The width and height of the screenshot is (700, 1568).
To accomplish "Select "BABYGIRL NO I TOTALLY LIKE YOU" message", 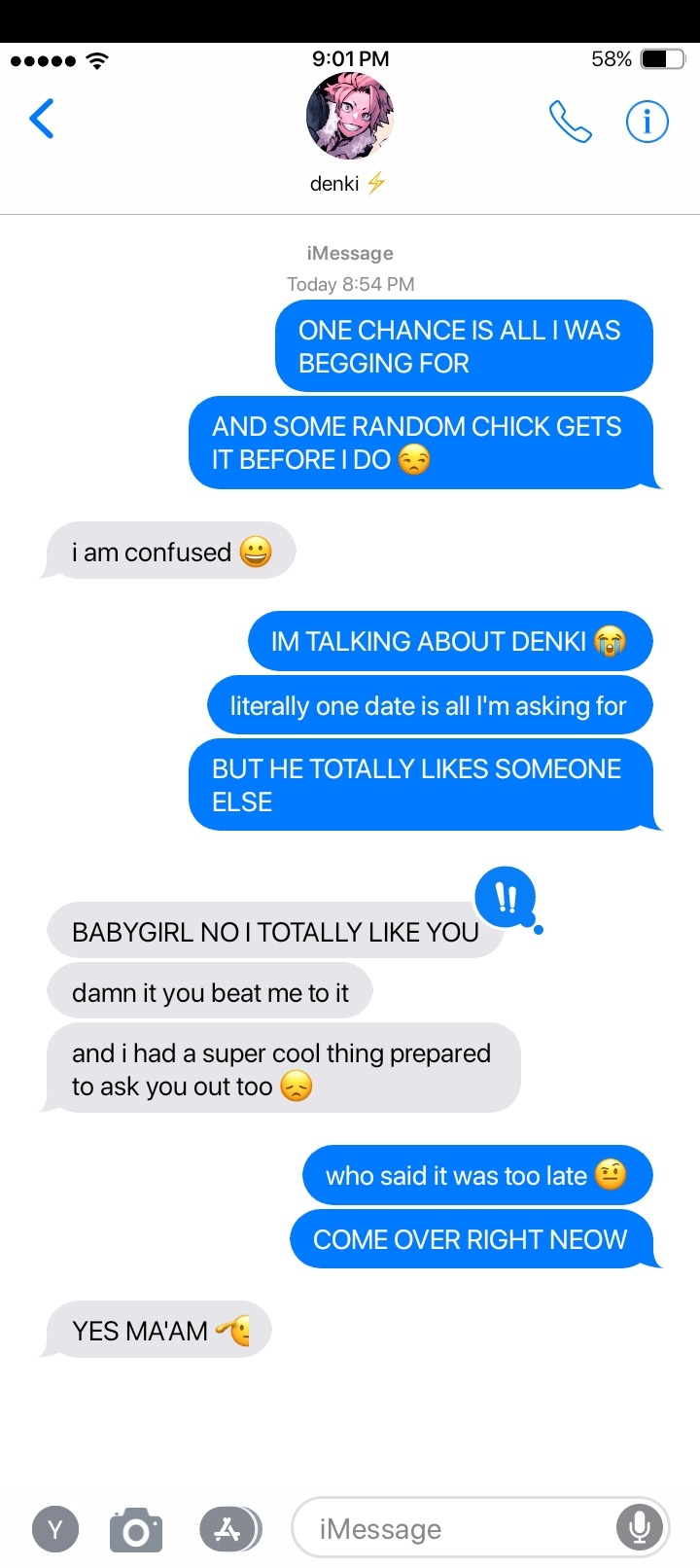I will click(x=275, y=931).
